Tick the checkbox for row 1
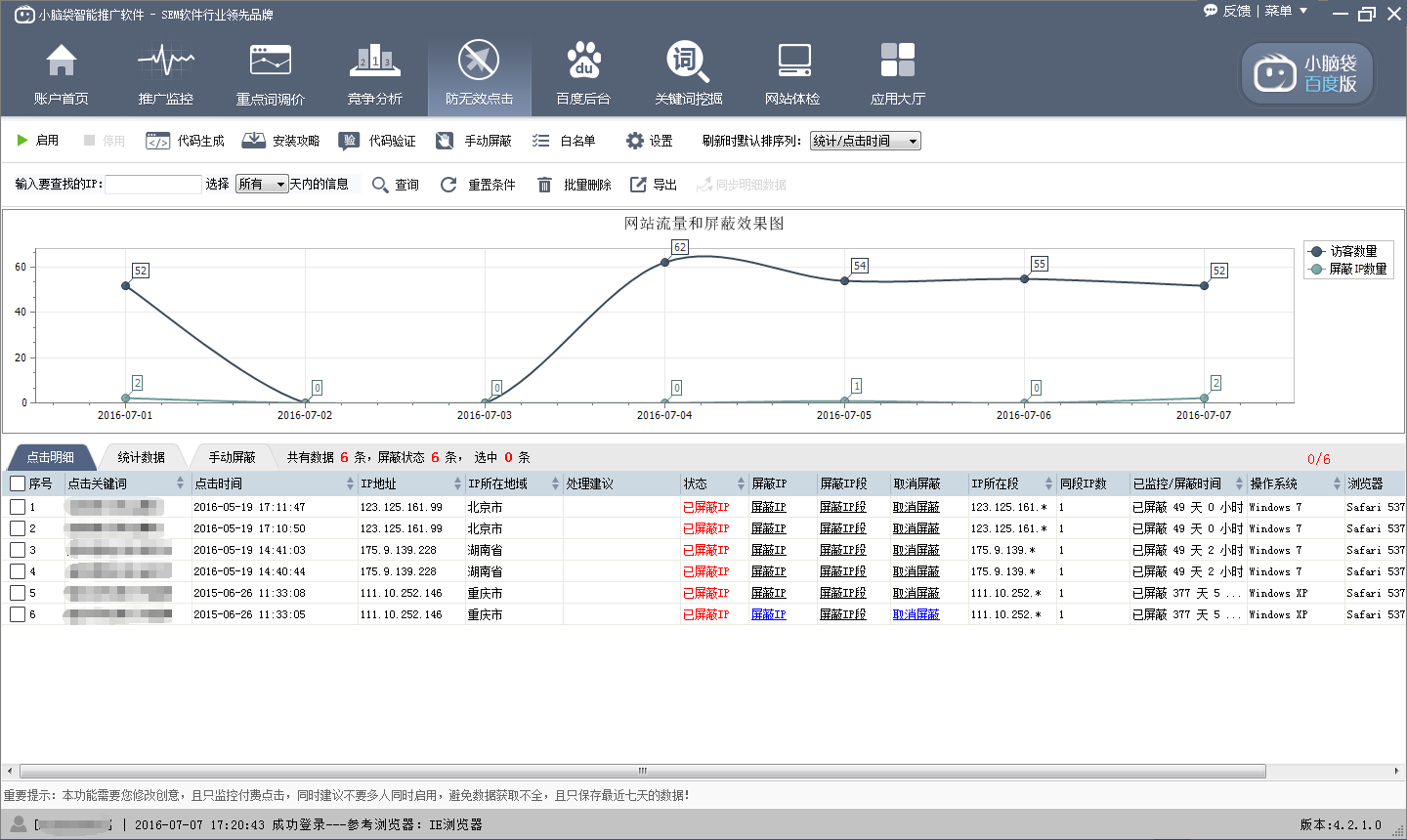 pyautogui.click(x=18, y=507)
